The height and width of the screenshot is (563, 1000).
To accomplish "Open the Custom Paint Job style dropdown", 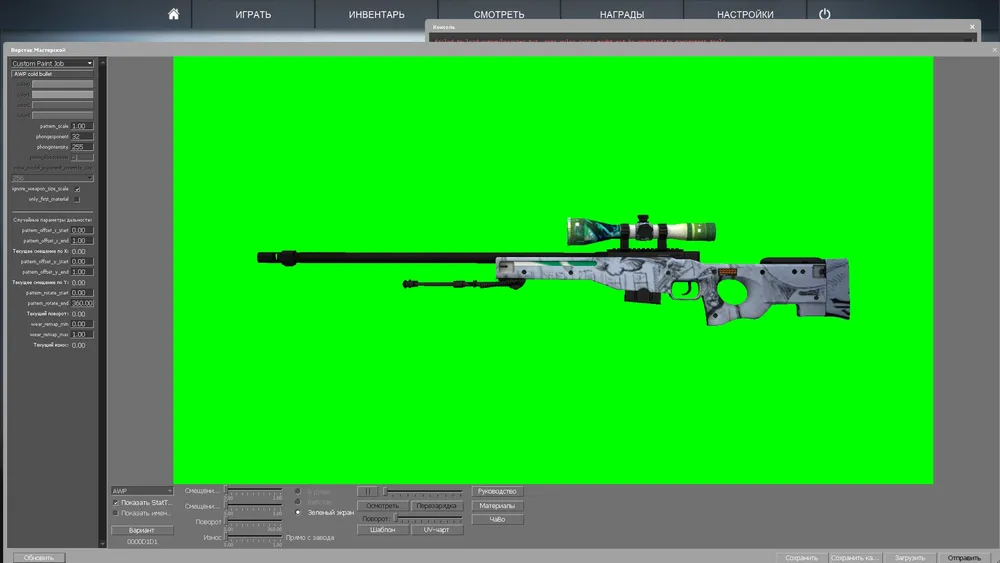I will pos(52,63).
